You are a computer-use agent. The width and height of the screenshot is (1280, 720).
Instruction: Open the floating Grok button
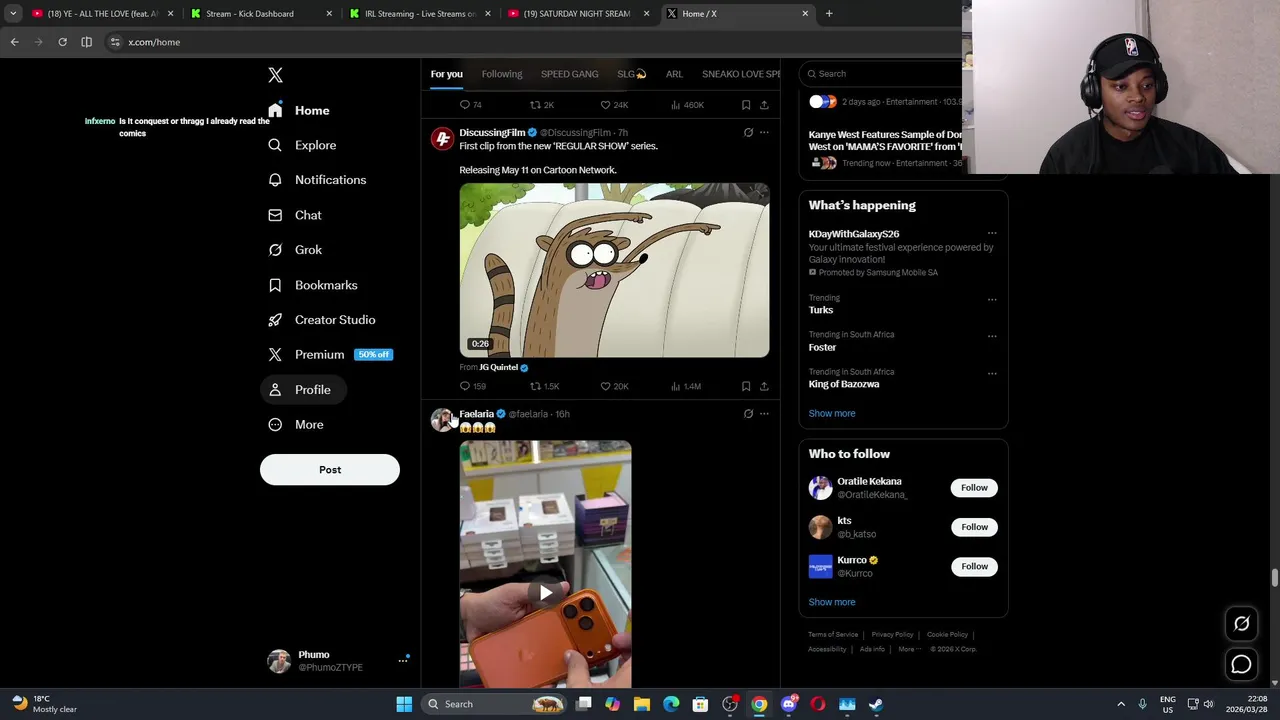tap(1241, 624)
